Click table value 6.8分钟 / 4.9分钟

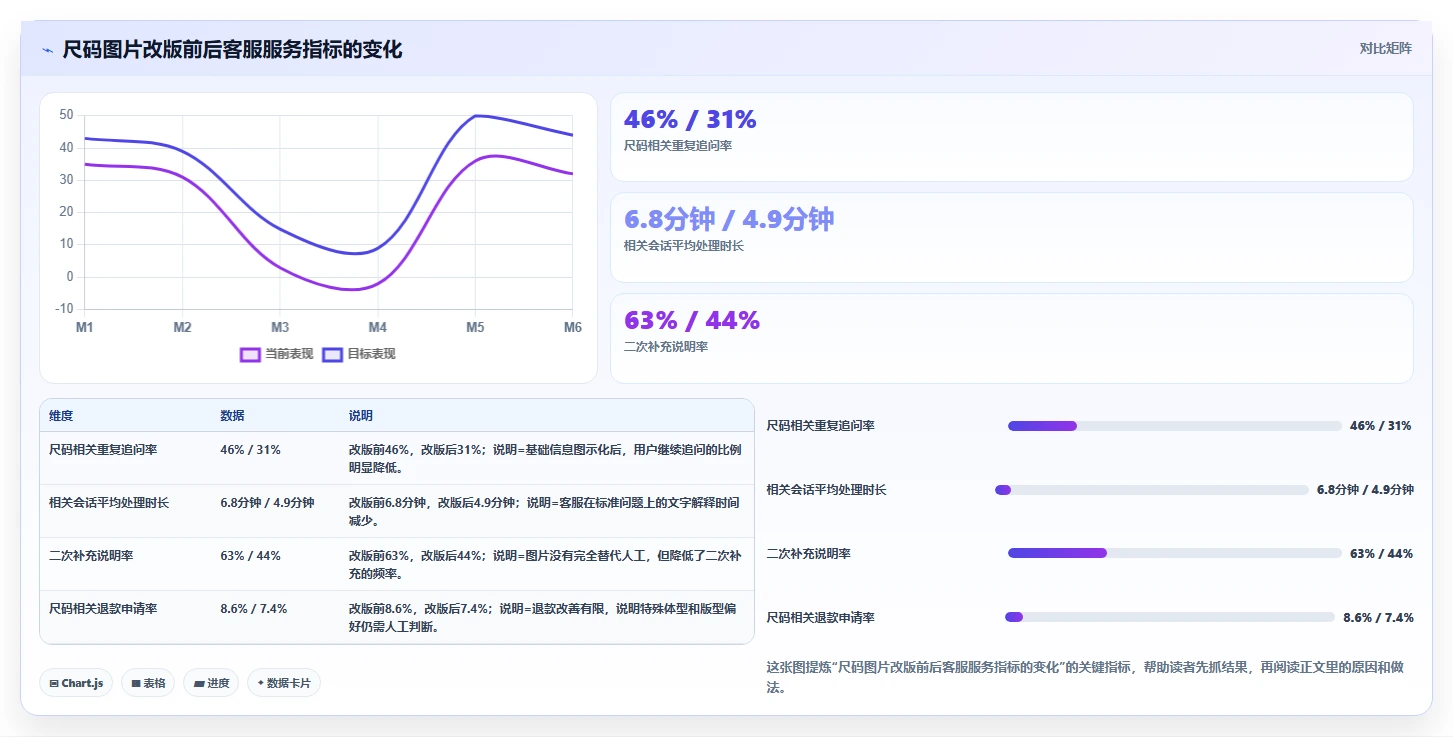[x=267, y=503]
